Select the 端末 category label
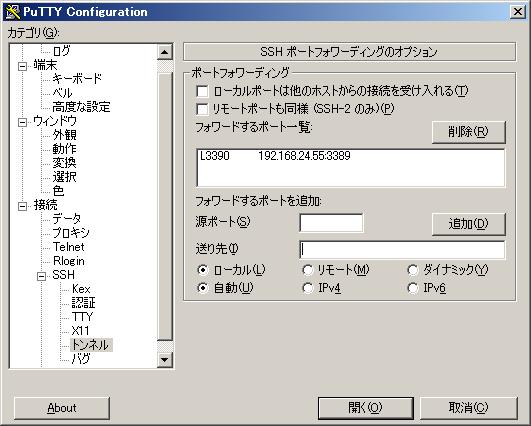Viewport: 531px width, 426px height. pos(45,65)
